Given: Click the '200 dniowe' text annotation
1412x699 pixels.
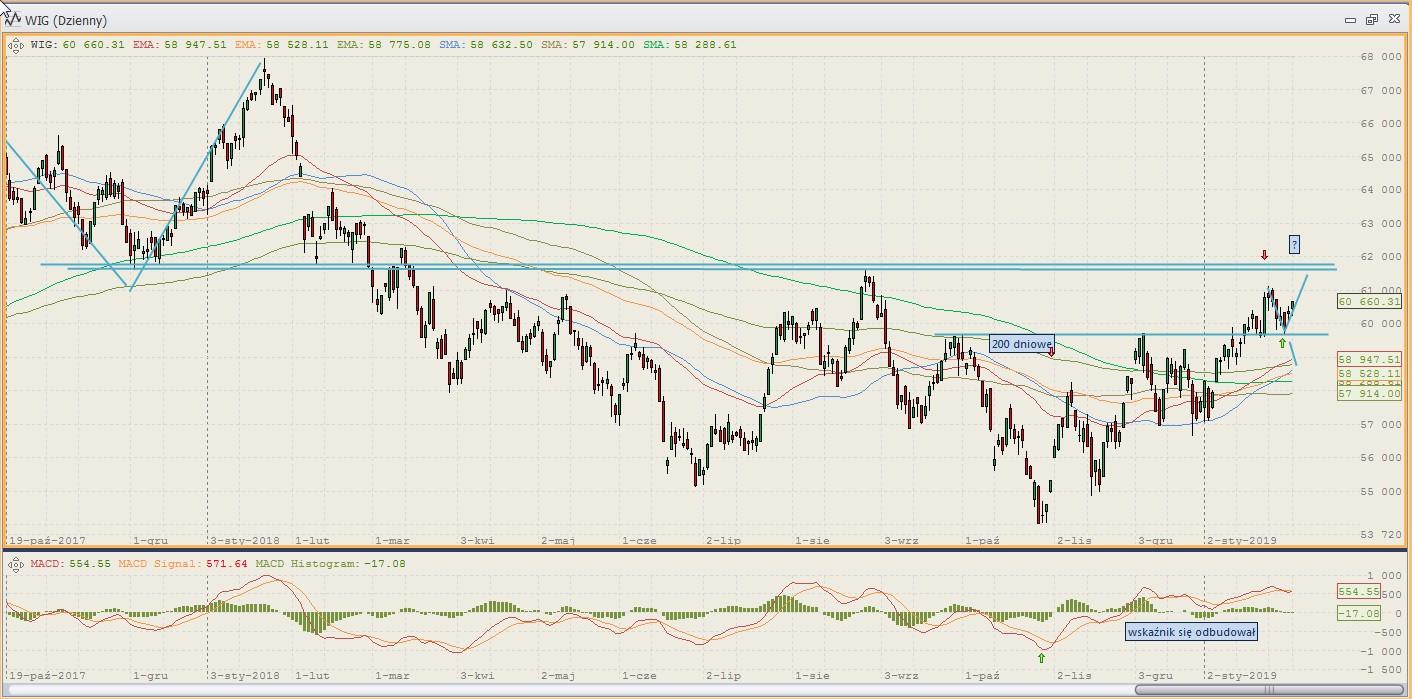Looking at the screenshot, I should pos(1020,344).
